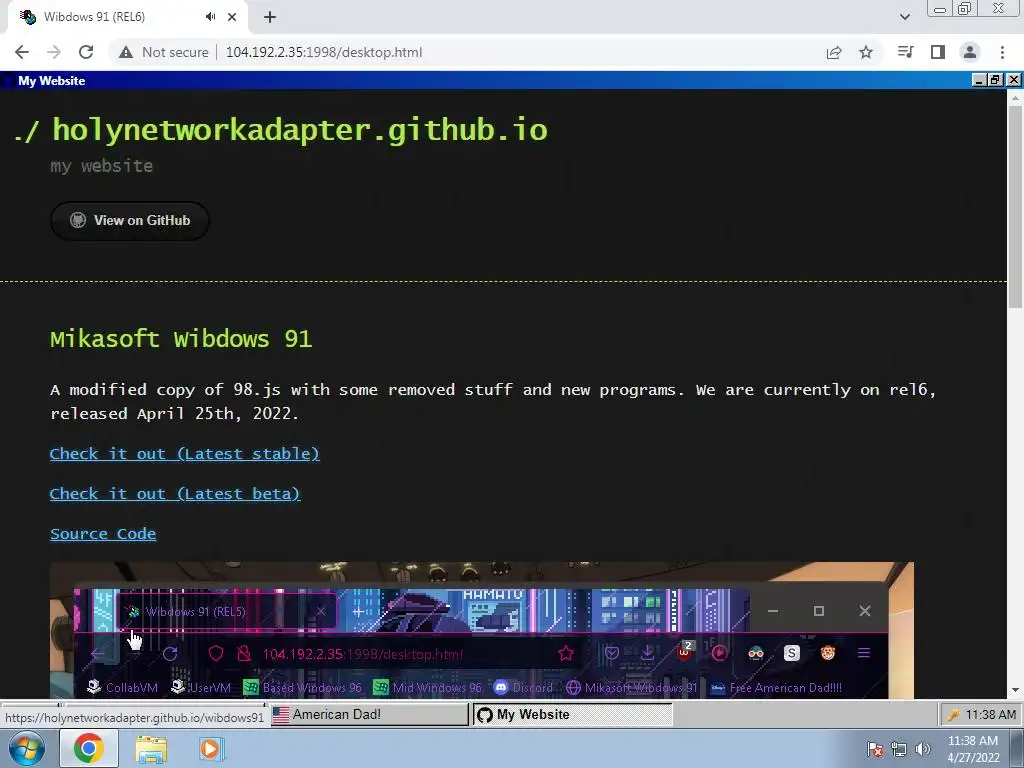1024x768 pixels.
Task: Click the Action Center flag tray icon
Action: 874,749
